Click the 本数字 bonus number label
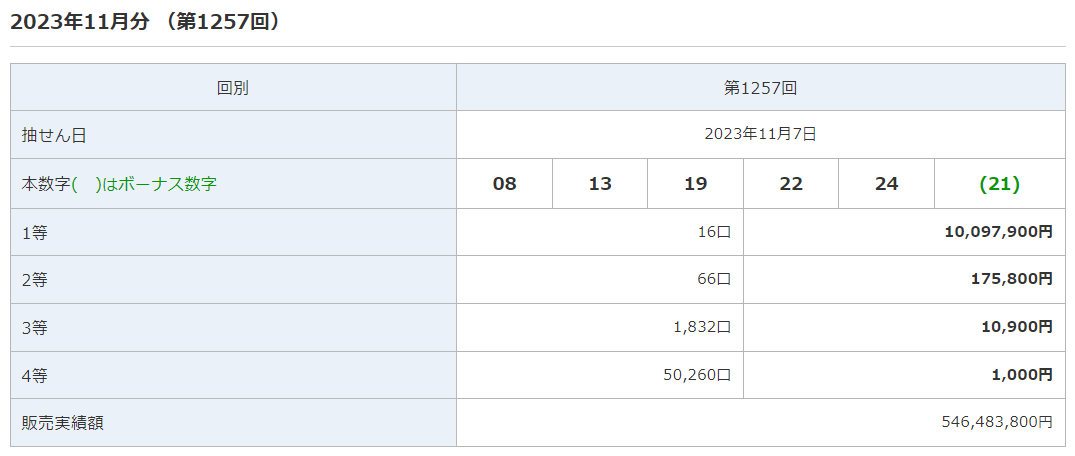 (x=119, y=184)
